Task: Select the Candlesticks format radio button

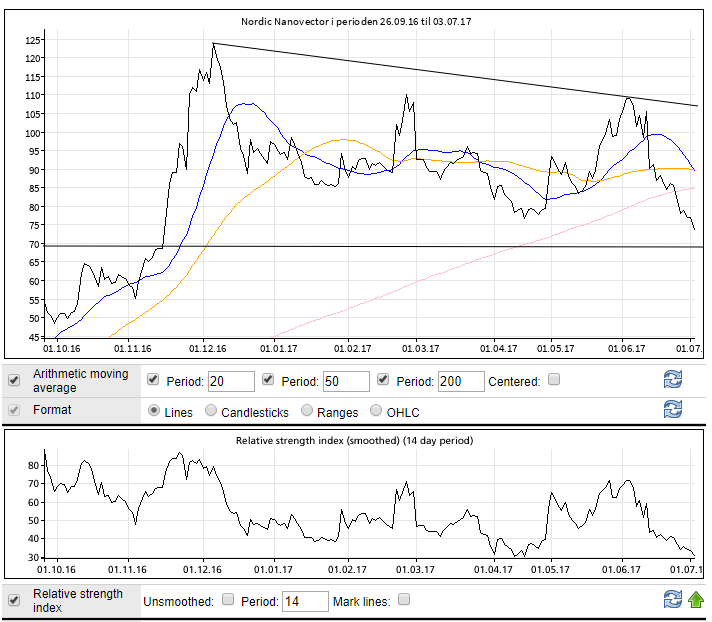Action: pyautogui.click(x=211, y=410)
